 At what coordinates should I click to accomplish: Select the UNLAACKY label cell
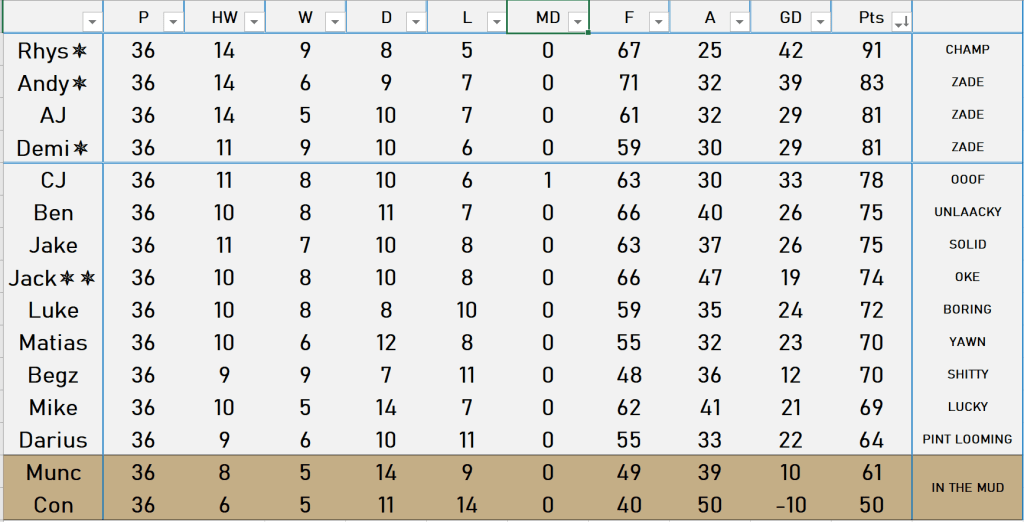(967, 212)
